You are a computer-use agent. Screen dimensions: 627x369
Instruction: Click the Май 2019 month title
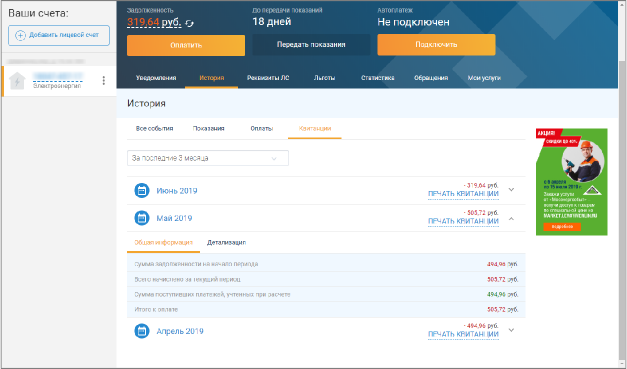[x=174, y=218]
